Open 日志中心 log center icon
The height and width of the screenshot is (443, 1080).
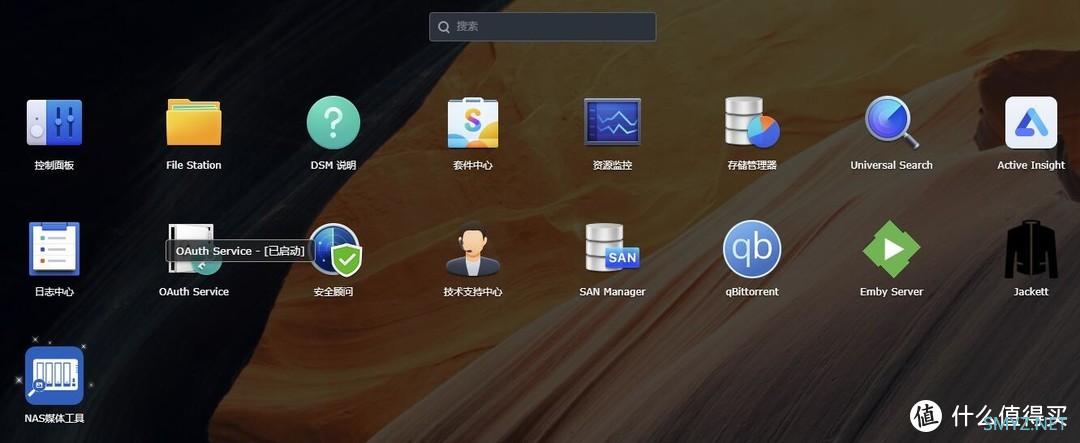[54, 249]
